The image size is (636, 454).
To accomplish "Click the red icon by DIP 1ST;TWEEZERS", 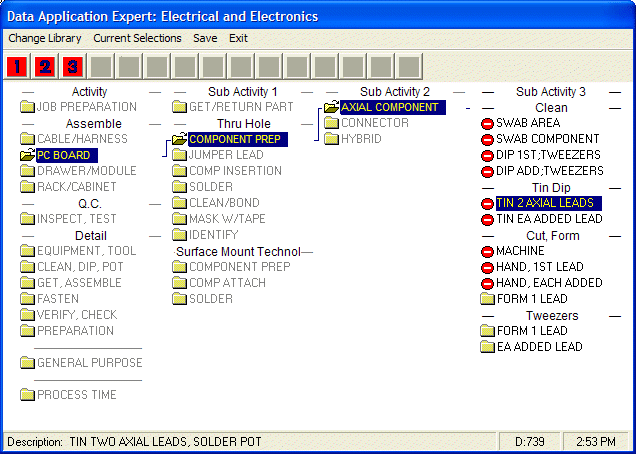I will 487,155.
